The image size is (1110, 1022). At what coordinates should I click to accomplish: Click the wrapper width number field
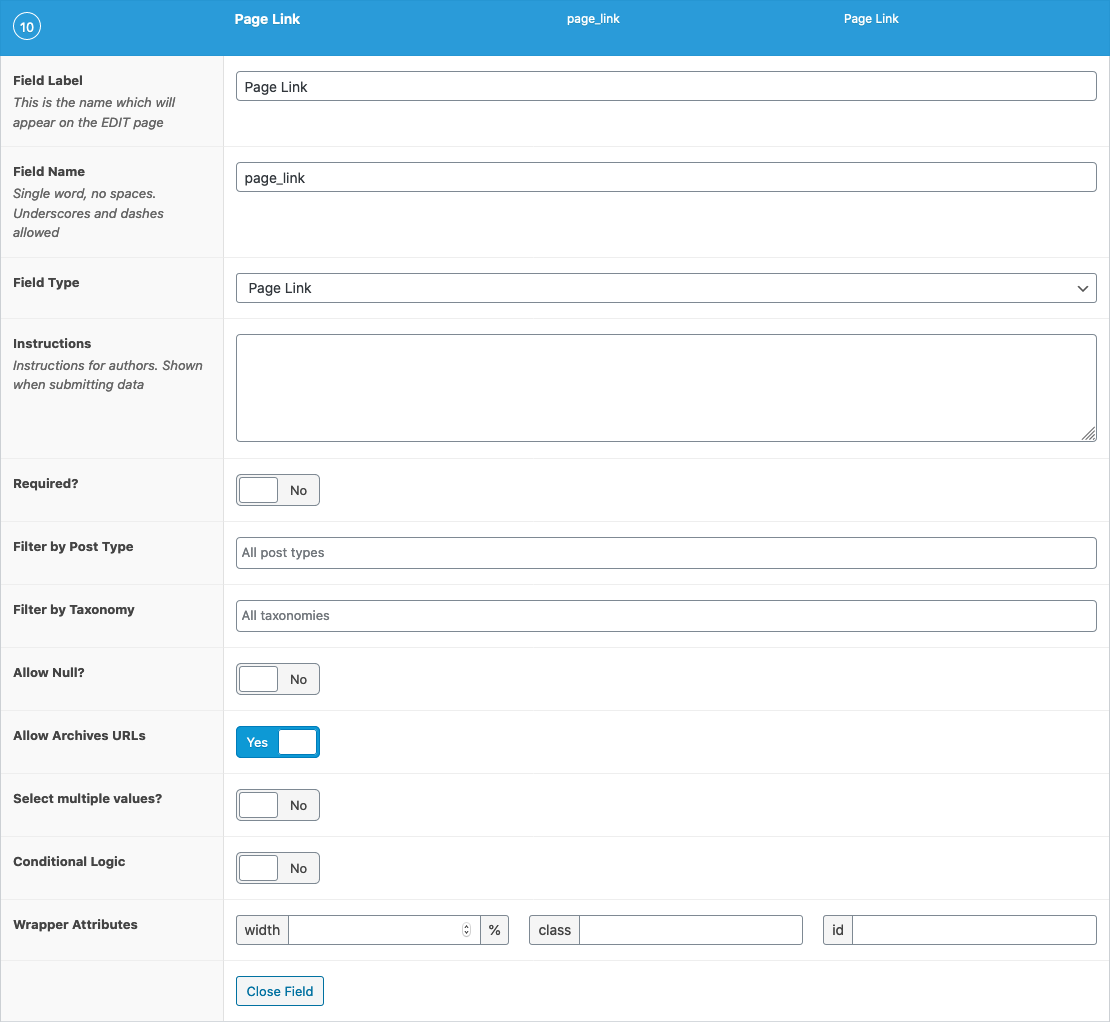point(373,931)
